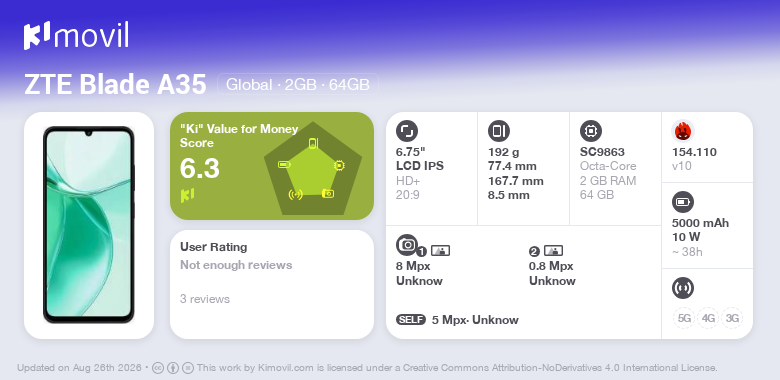This screenshot has width=780, height=380.
Task: Click the Ki Value for Money score 6.3
Action: coord(199,169)
